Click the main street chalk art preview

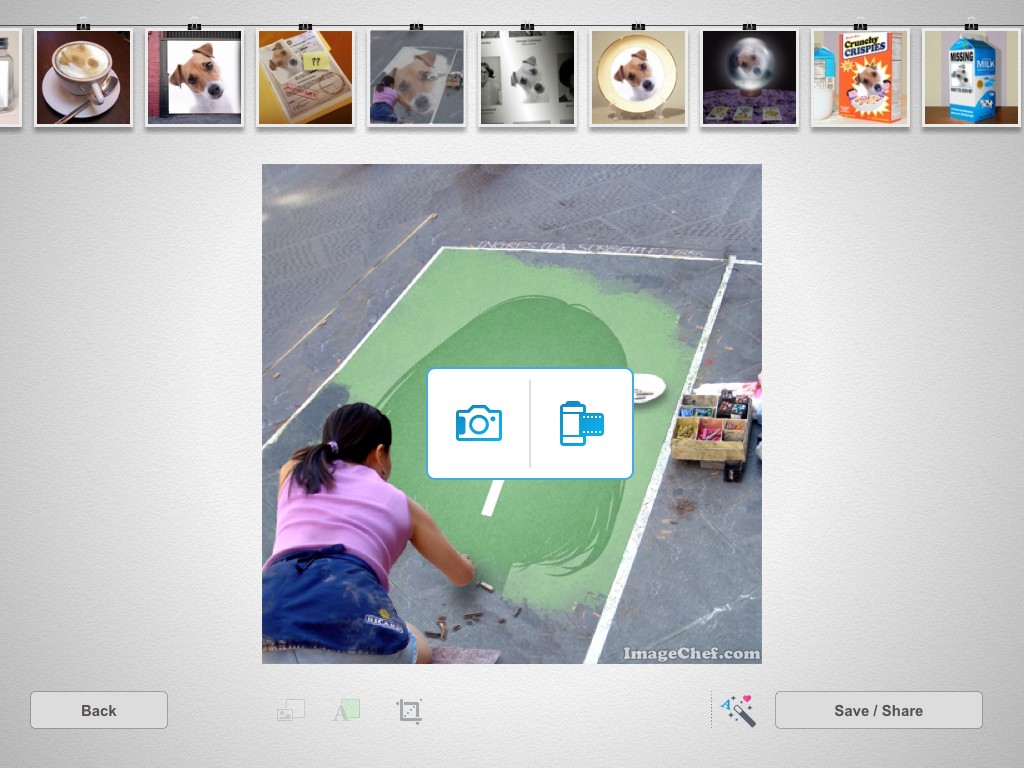(x=511, y=413)
